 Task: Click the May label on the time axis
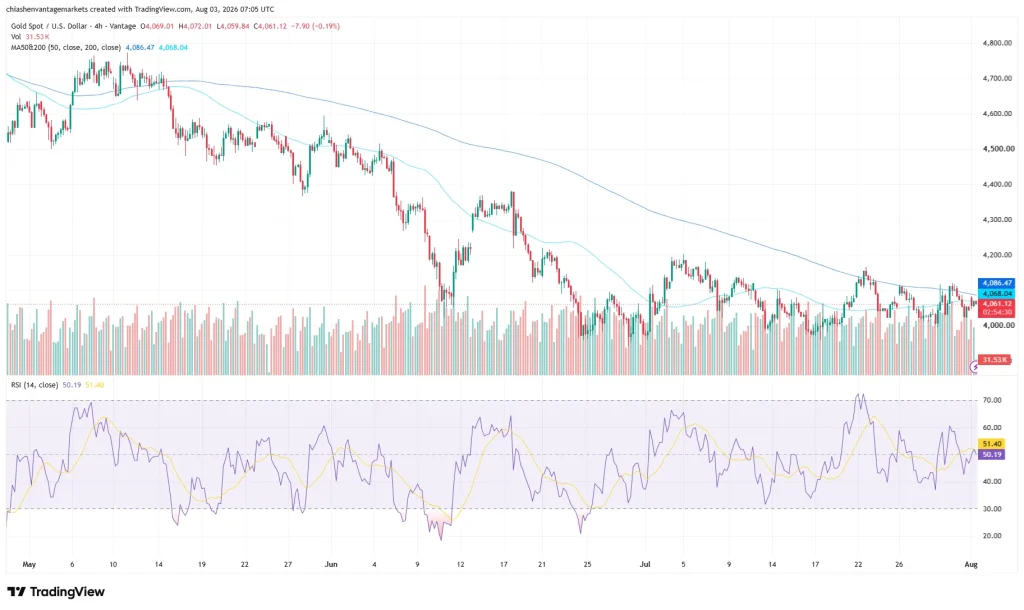29,564
